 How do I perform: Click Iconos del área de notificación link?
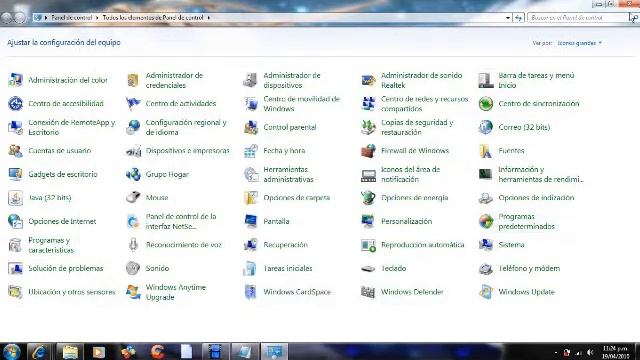coord(410,174)
